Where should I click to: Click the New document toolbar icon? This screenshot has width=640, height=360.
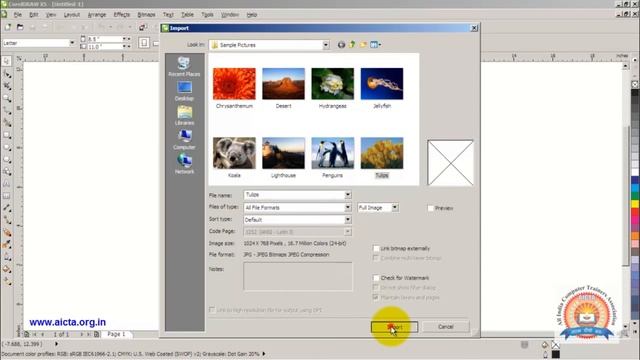[x=8, y=27]
